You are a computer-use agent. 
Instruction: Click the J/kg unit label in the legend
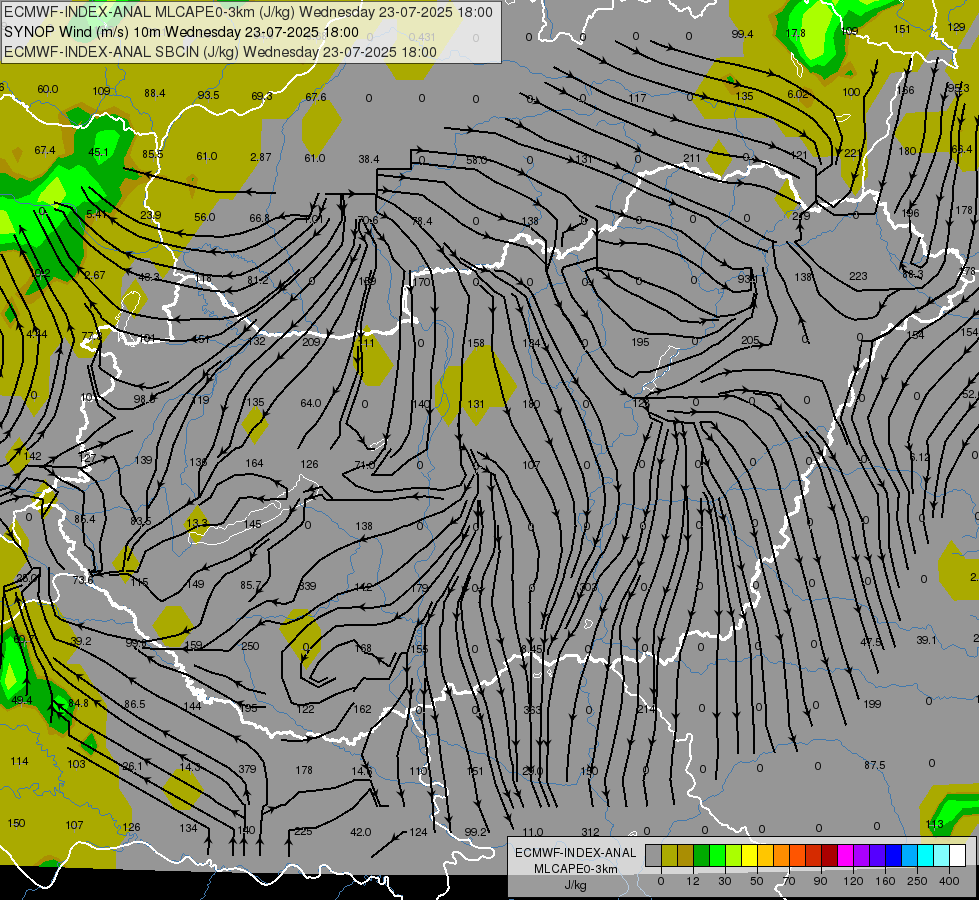tap(575, 885)
